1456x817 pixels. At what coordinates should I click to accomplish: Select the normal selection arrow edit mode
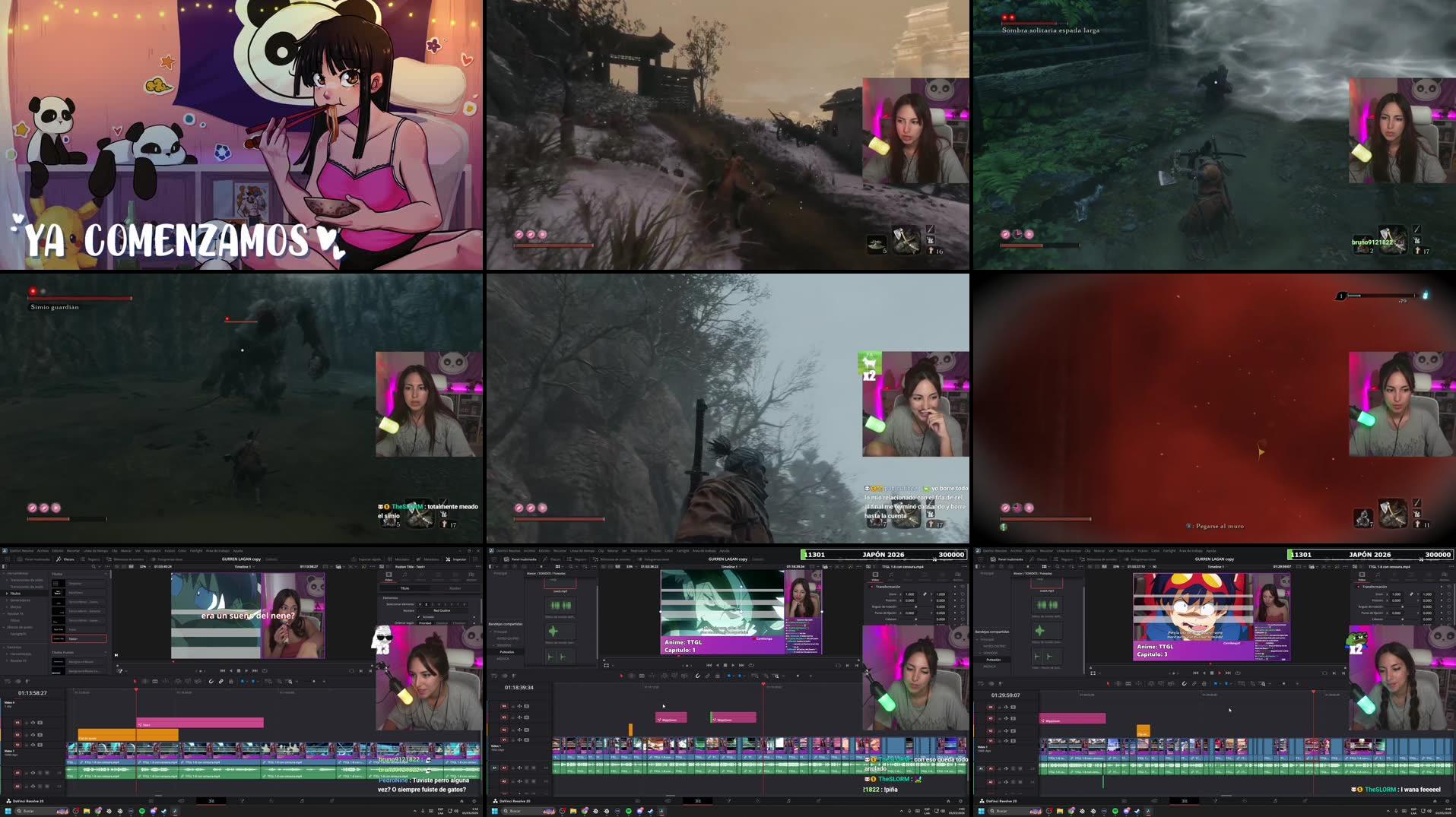point(135,680)
